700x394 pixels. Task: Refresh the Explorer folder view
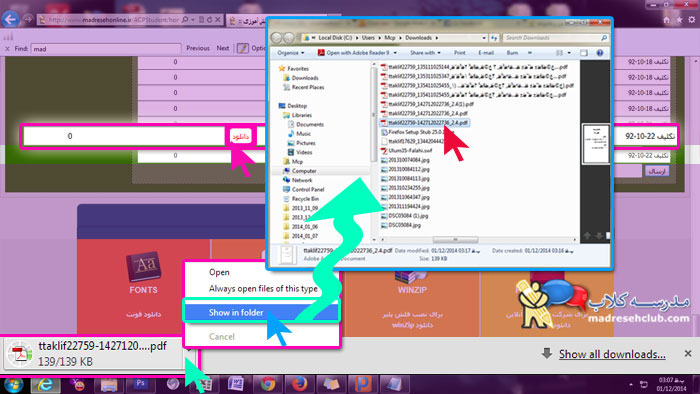pyautogui.click(x=494, y=38)
